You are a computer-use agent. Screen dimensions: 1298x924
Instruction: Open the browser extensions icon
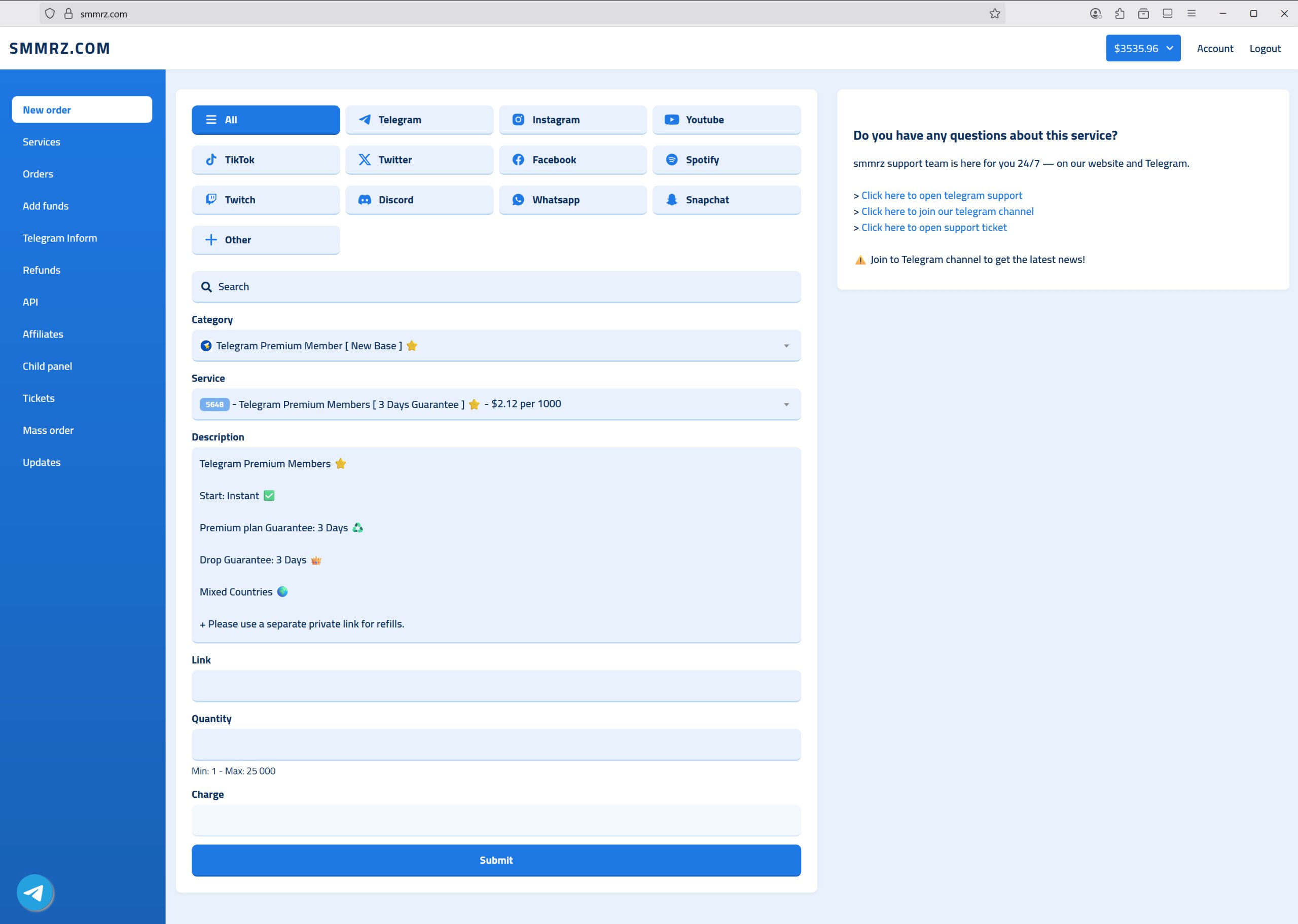click(x=1120, y=14)
